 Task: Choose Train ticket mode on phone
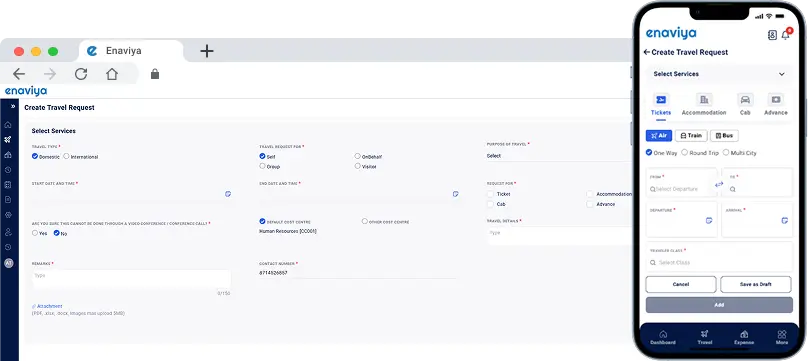pyautogui.click(x=691, y=135)
